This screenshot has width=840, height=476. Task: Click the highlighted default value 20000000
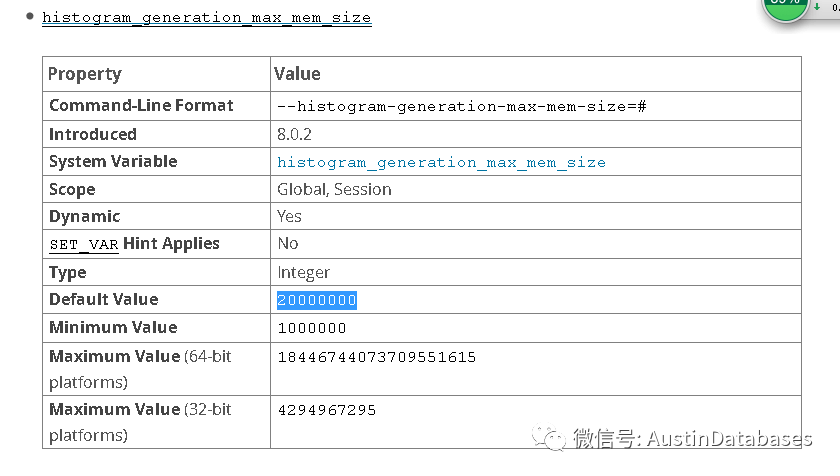pyautogui.click(x=317, y=300)
